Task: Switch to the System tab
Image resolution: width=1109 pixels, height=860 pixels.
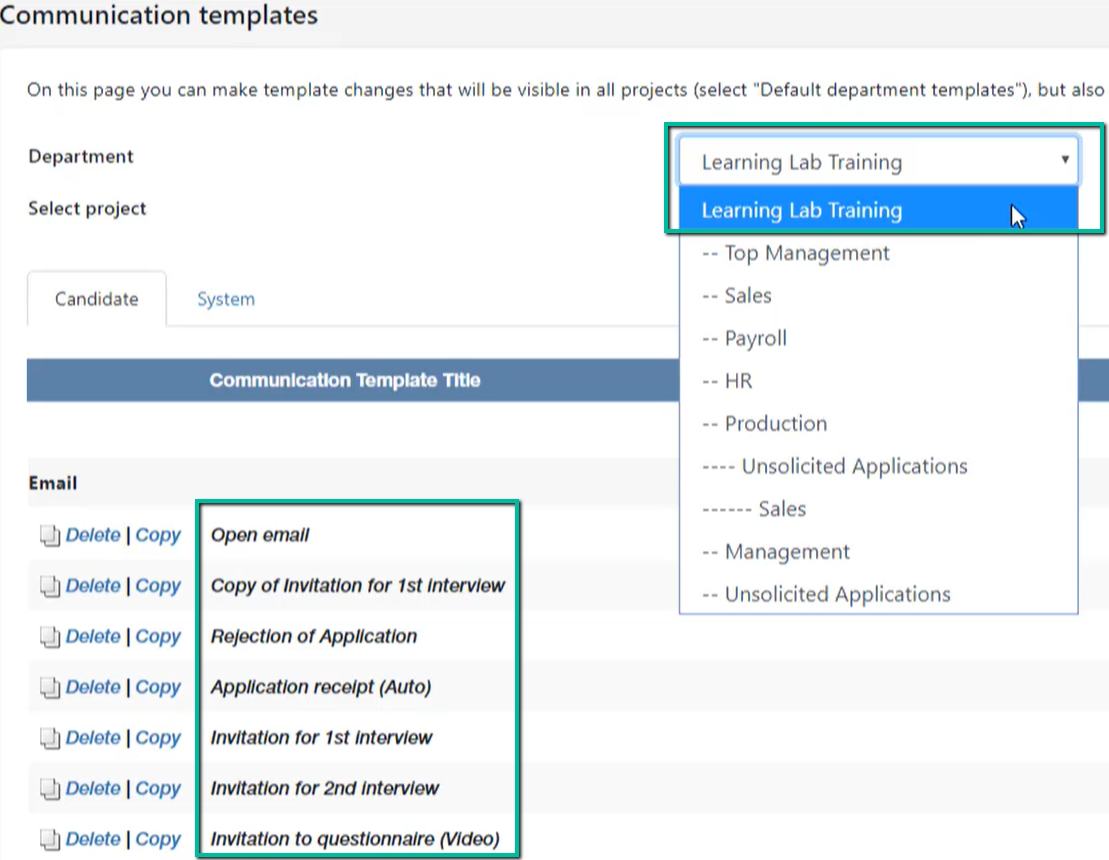Action: [226, 299]
